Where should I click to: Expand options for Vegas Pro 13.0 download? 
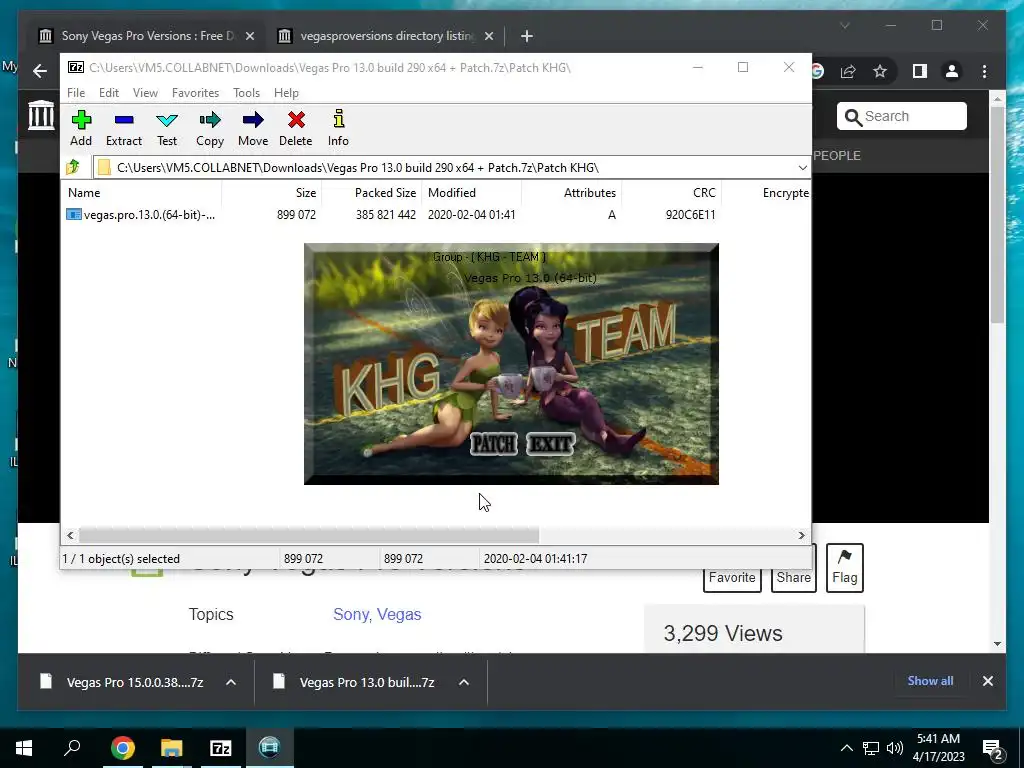point(464,682)
